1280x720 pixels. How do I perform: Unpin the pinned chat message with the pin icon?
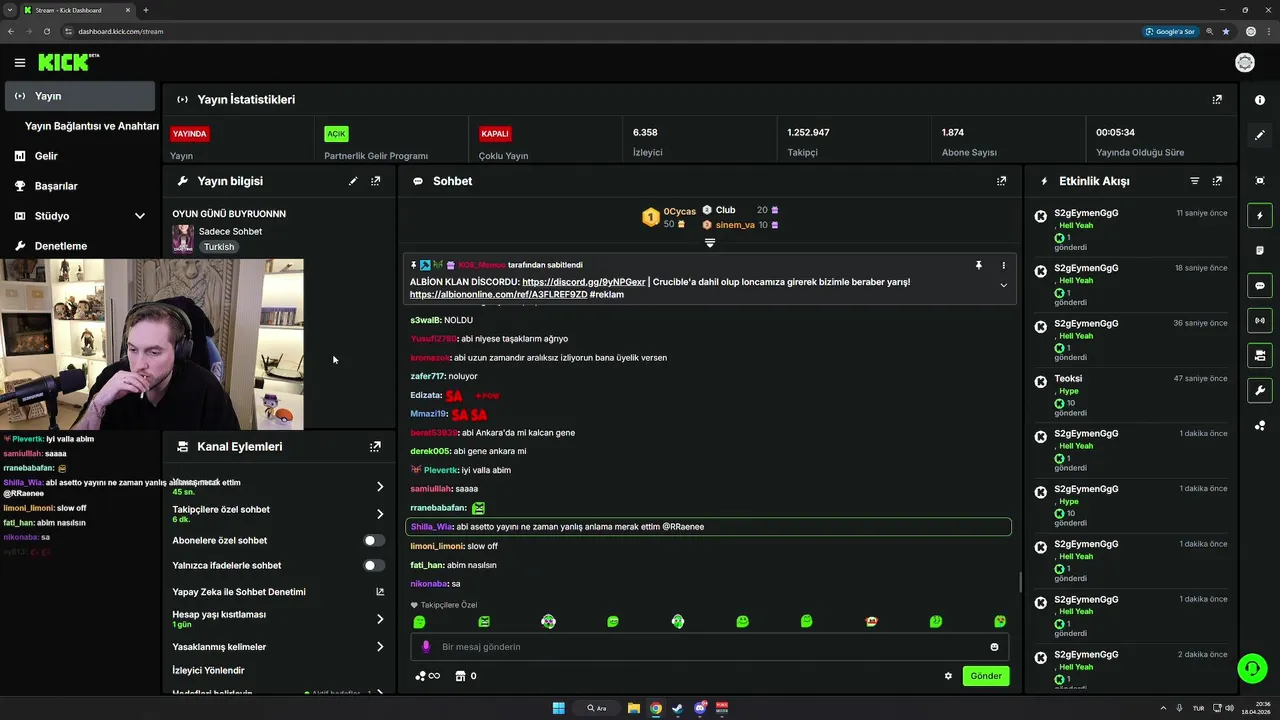979,265
